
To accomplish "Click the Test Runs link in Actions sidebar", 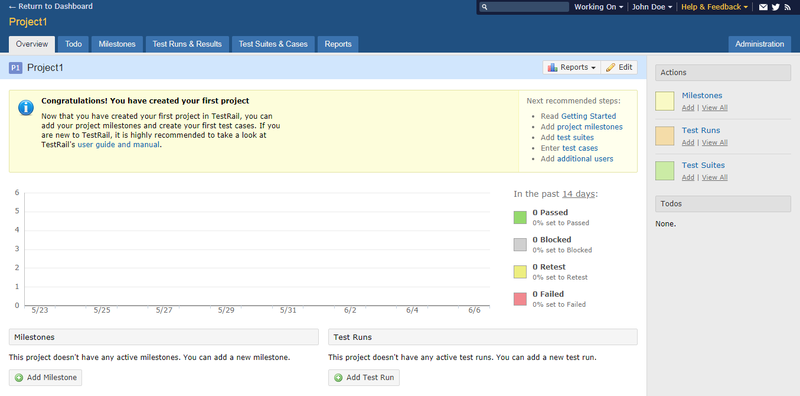I will pyautogui.click(x=701, y=130).
